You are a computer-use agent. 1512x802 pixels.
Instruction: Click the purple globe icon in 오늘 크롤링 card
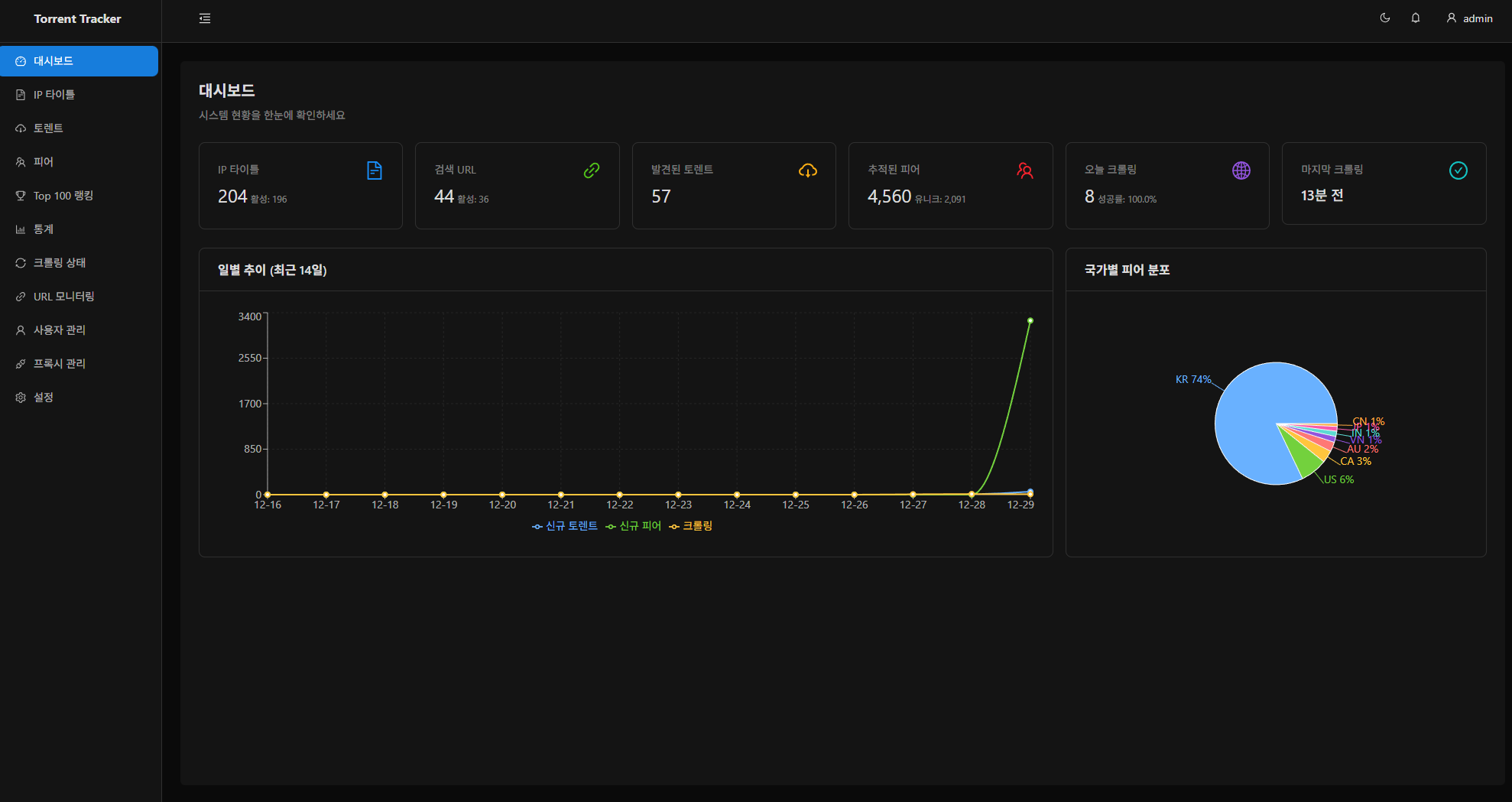pyautogui.click(x=1241, y=170)
